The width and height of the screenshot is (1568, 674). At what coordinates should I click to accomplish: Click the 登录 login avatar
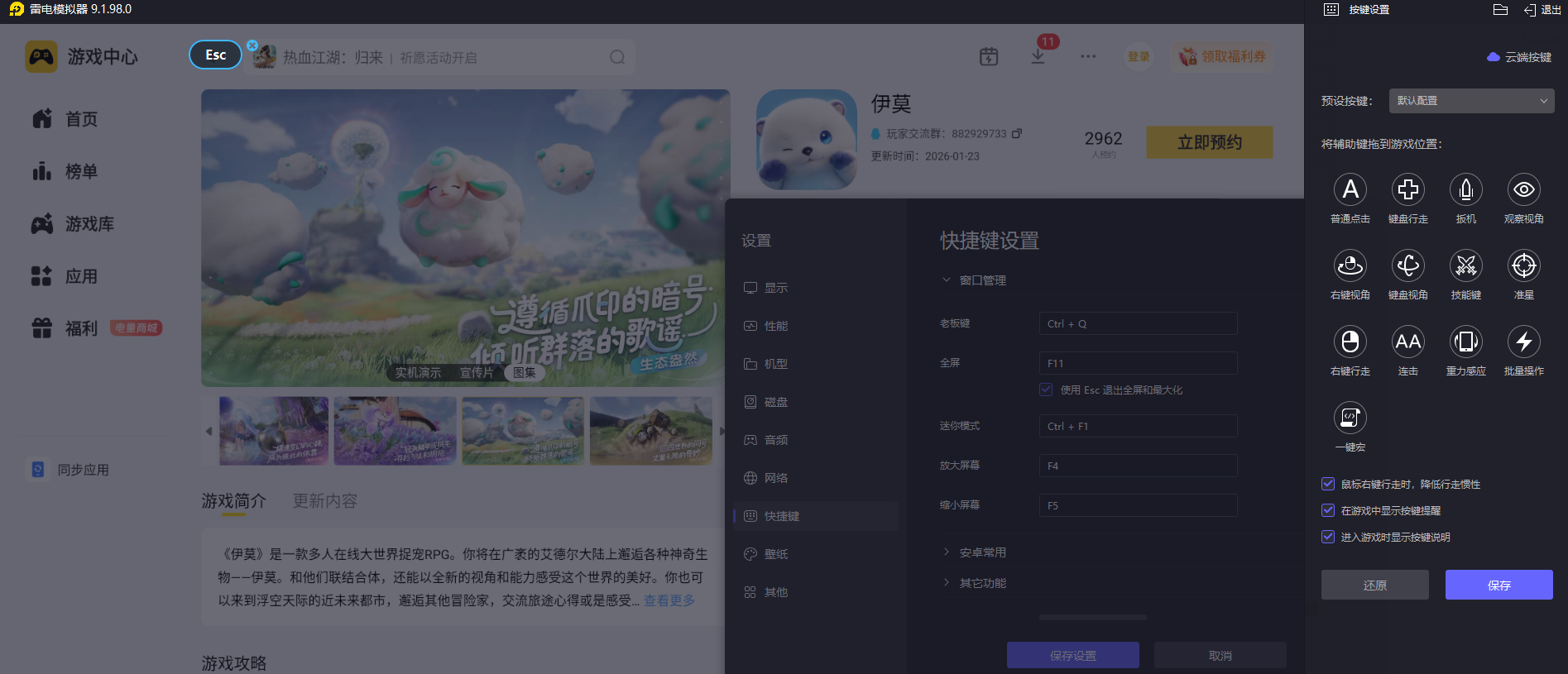pyautogui.click(x=1139, y=56)
